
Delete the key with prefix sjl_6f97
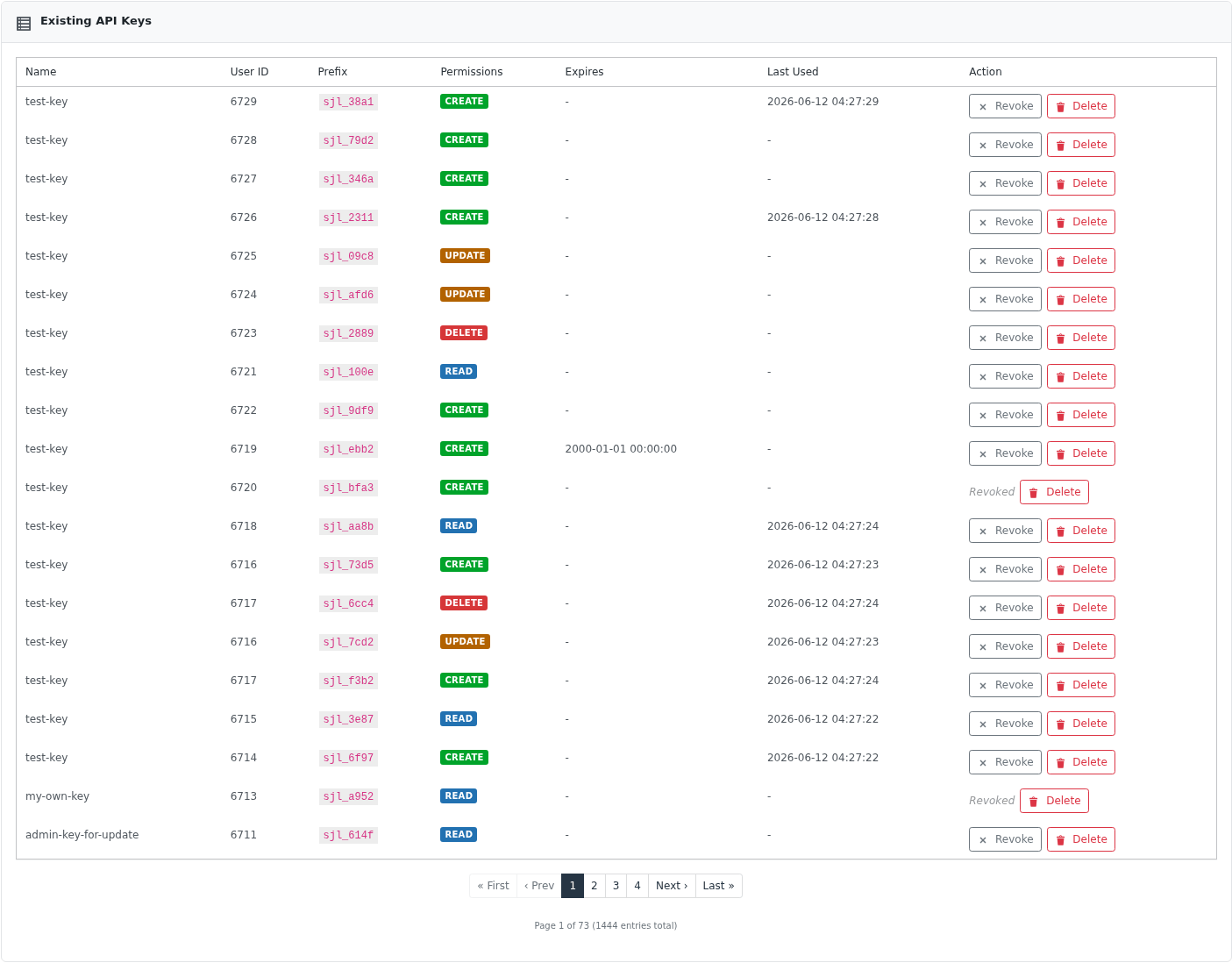coord(1081,762)
